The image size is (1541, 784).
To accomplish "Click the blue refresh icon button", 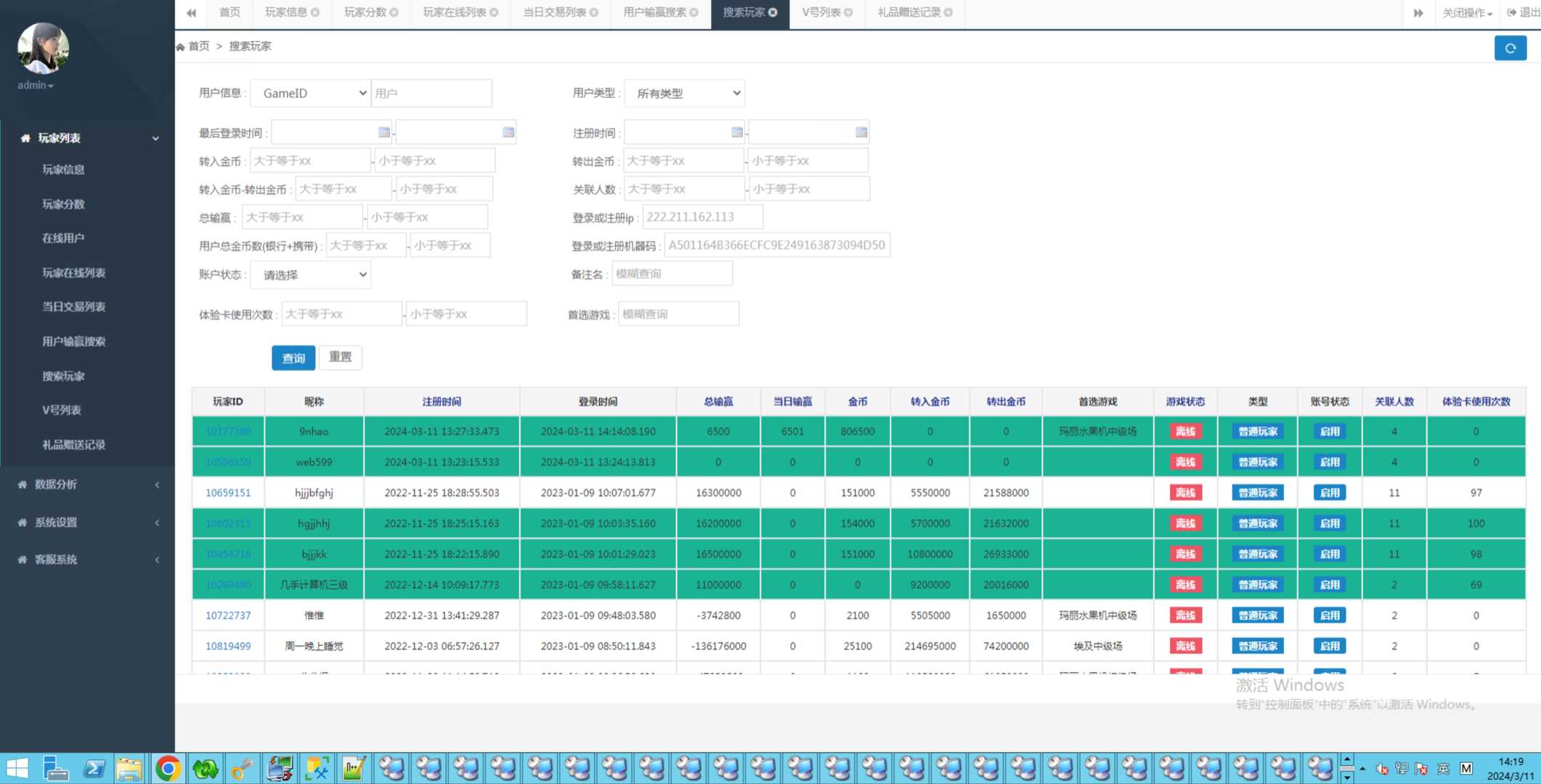I will tap(1510, 48).
